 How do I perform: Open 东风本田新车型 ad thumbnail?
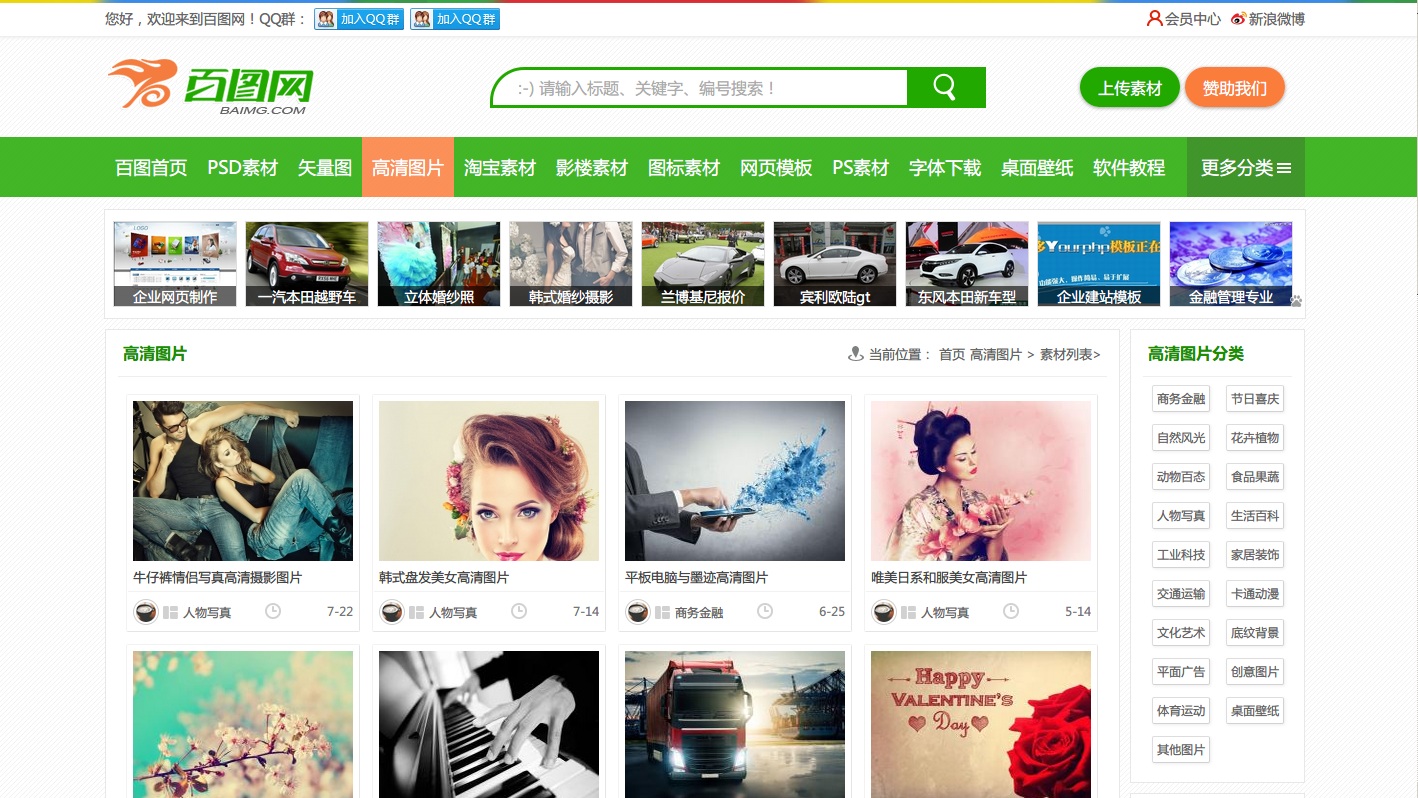click(x=967, y=264)
